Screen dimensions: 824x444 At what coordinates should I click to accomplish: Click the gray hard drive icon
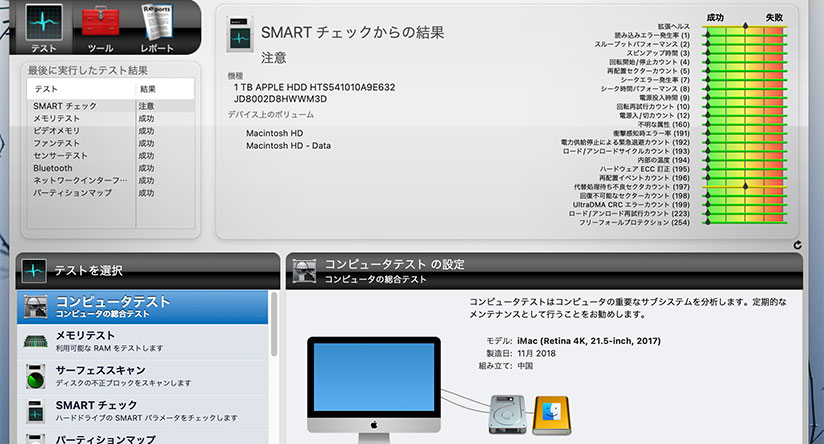tap(508, 415)
